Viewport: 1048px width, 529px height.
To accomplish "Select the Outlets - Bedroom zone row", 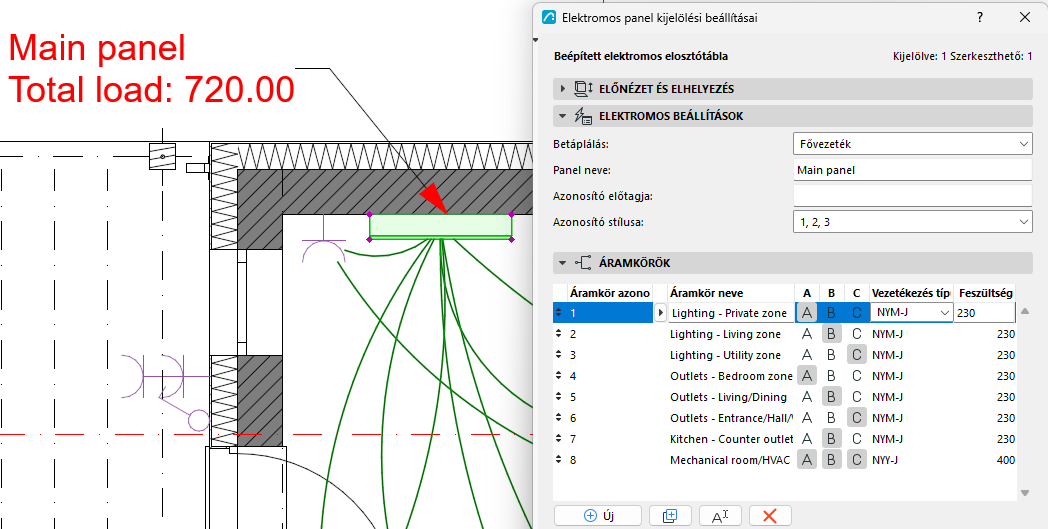I will tap(785, 376).
